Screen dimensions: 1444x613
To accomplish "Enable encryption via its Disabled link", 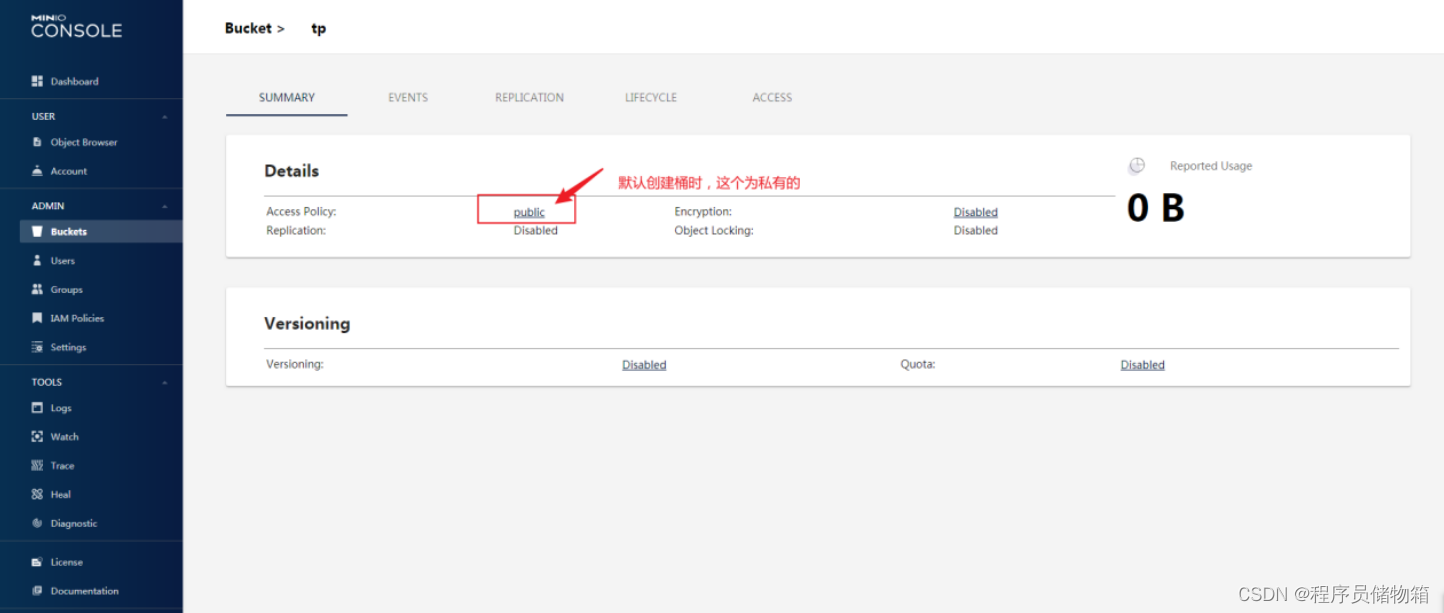I will (975, 211).
